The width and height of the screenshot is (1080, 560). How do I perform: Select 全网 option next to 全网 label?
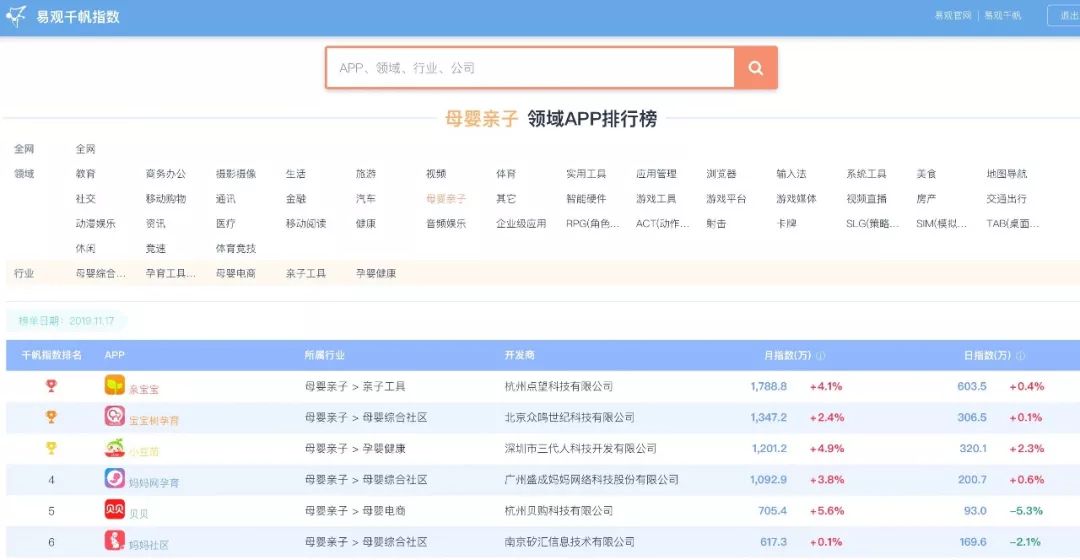[85, 149]
